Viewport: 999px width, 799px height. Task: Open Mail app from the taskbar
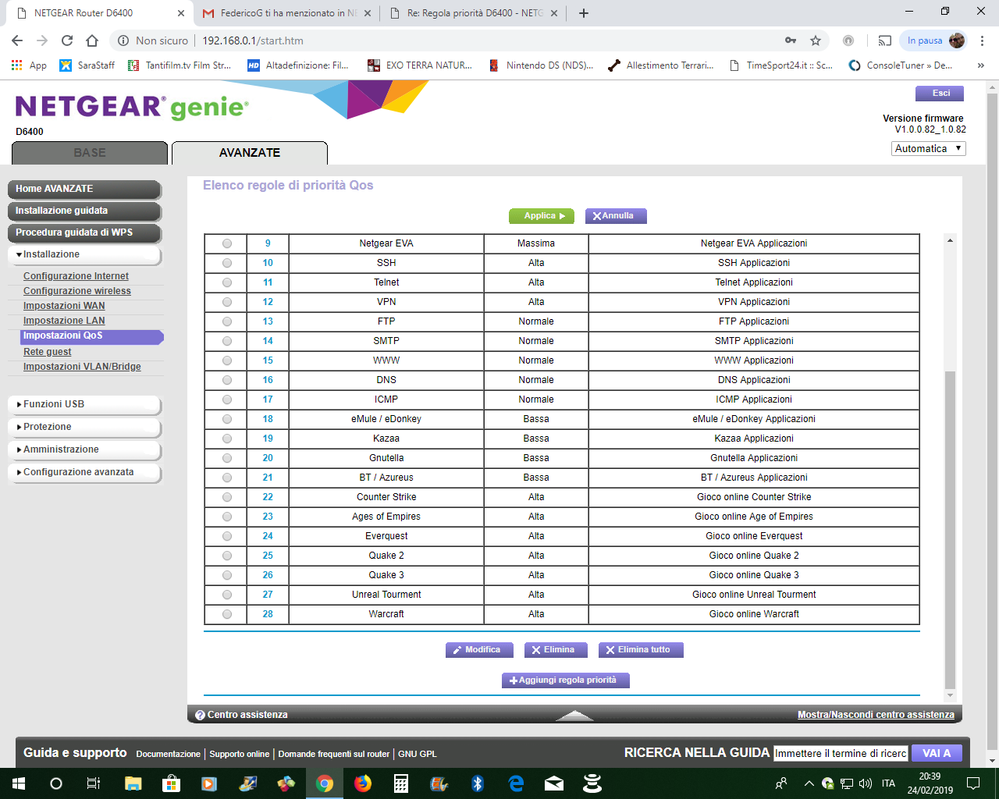pyautogui.click(x=554, y=784)
